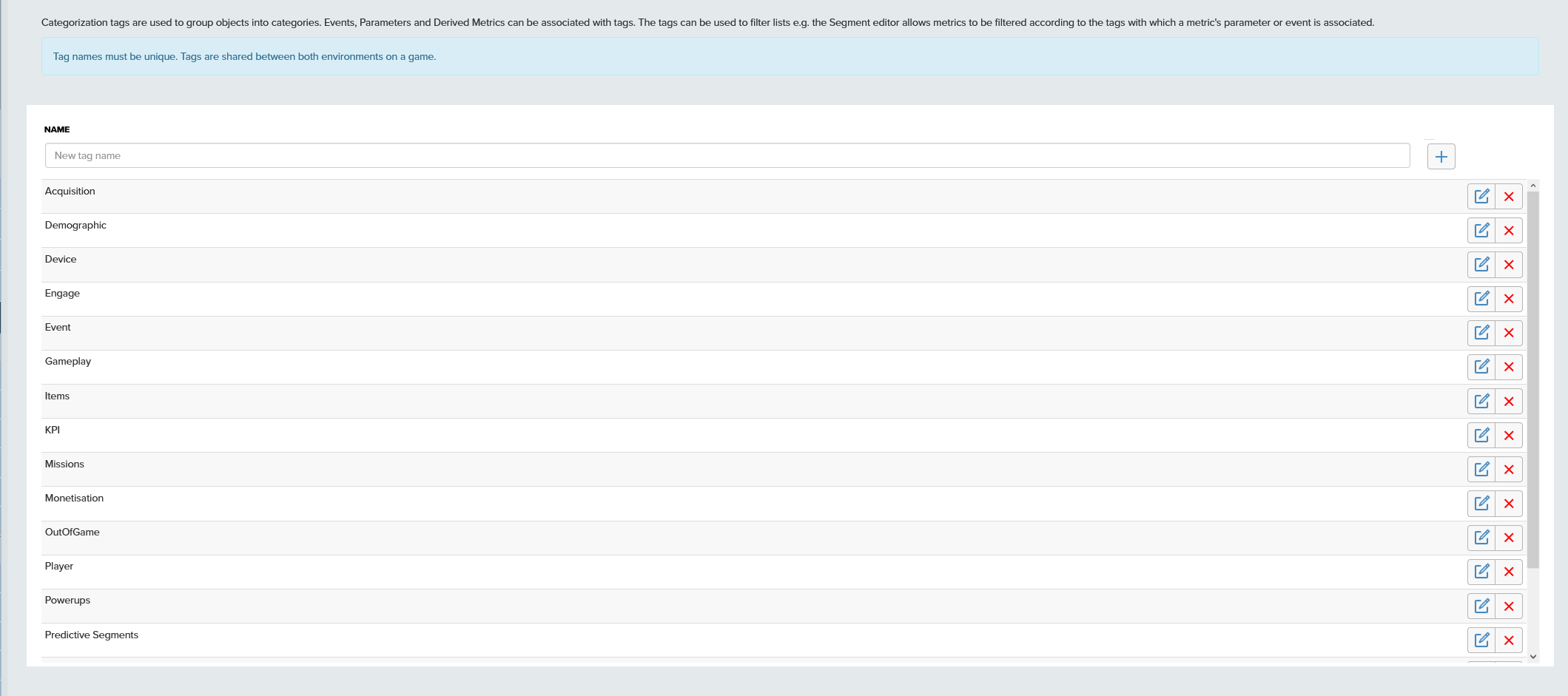Delete the Device tag
This screenshot has width=1568, height=696.
click(1509, 264)
